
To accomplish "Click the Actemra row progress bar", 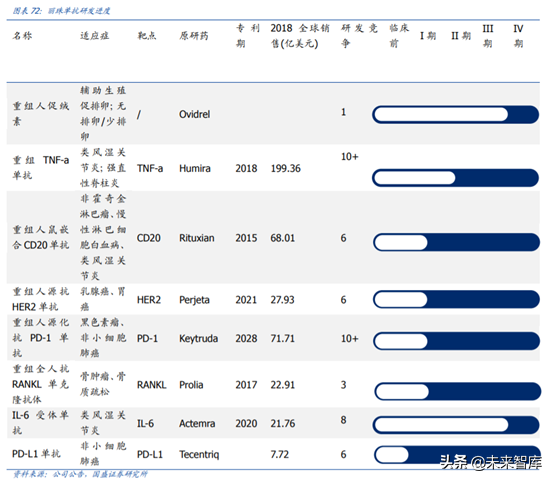I will tap(456, 425).
